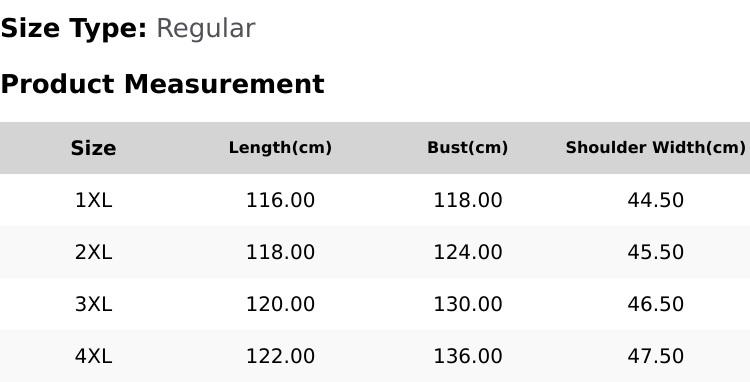The width and height of the screenshot is (750, 382).
Task: Click the 116.00 length value
Action: coord(280,200)
